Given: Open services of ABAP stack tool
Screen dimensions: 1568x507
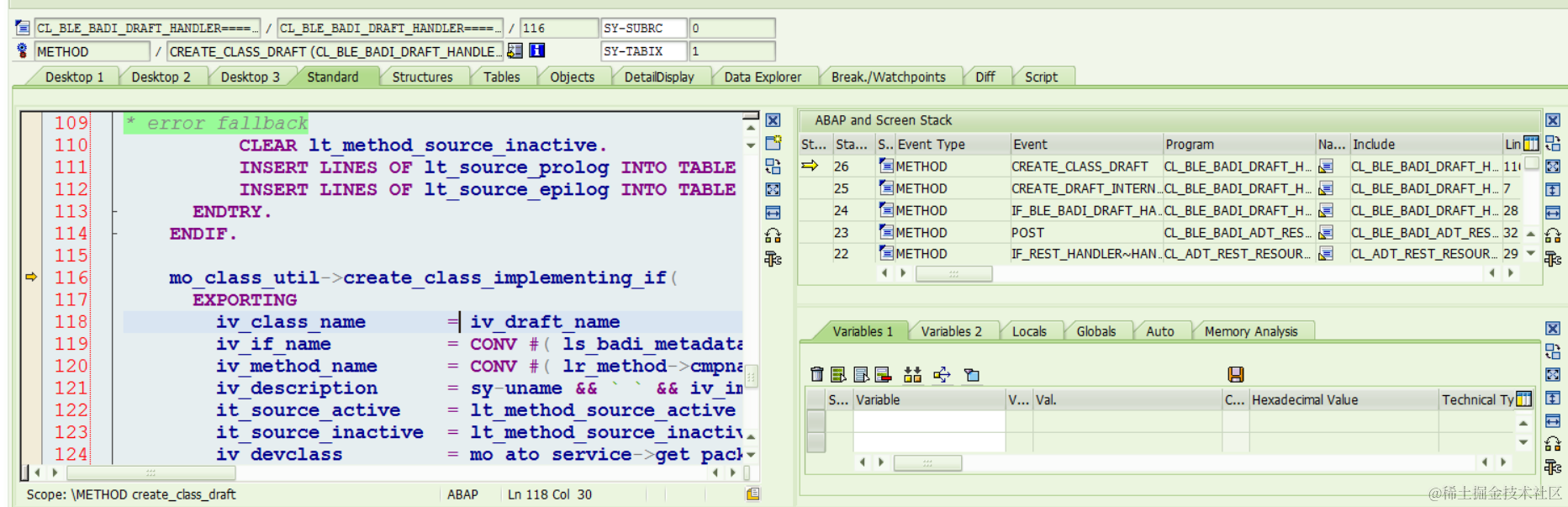Looking at the screenshot, I should pos(1553,235).
